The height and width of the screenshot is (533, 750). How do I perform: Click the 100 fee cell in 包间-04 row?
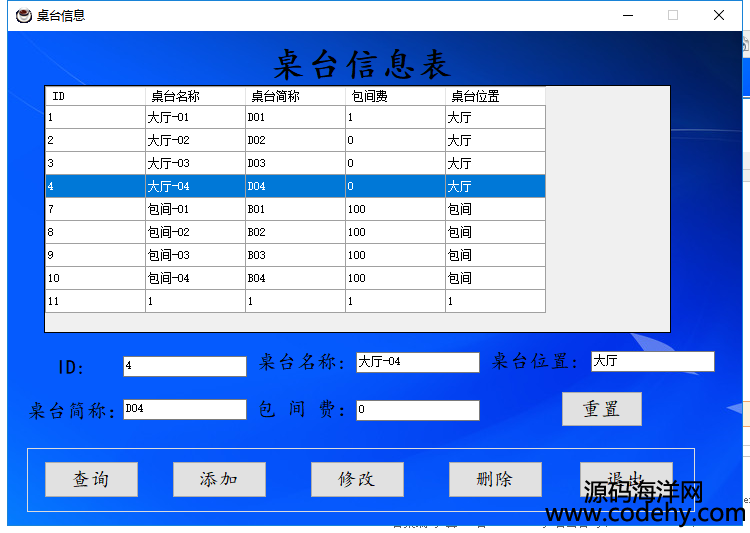395,278
